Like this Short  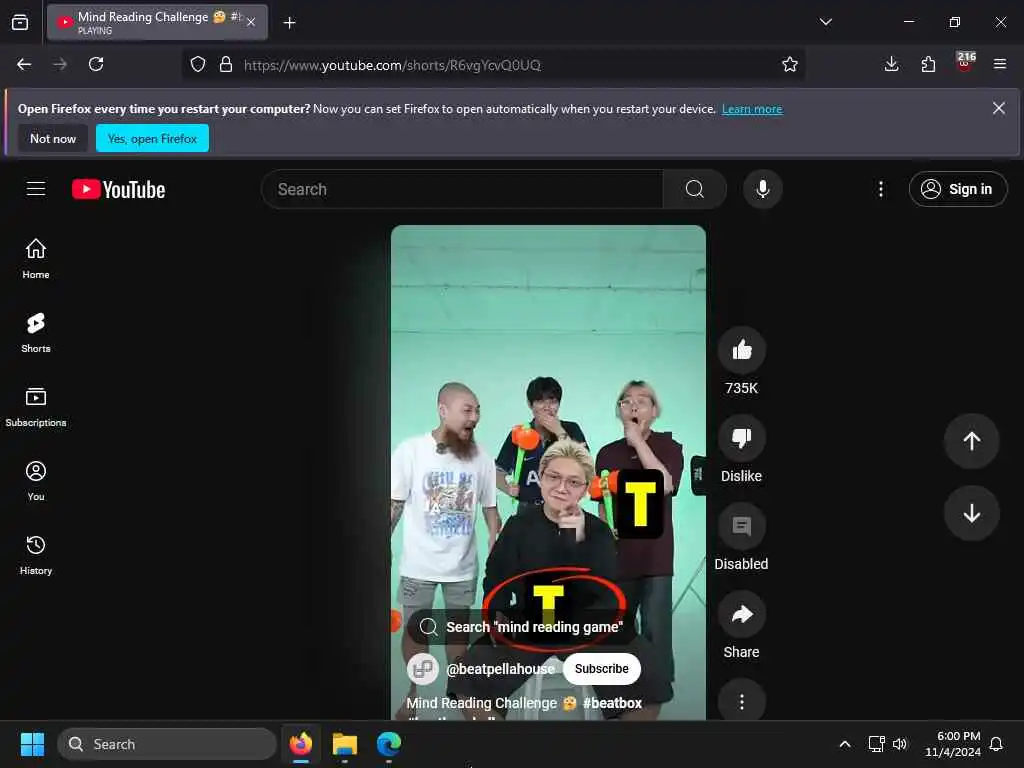click(x=742, y=350)
